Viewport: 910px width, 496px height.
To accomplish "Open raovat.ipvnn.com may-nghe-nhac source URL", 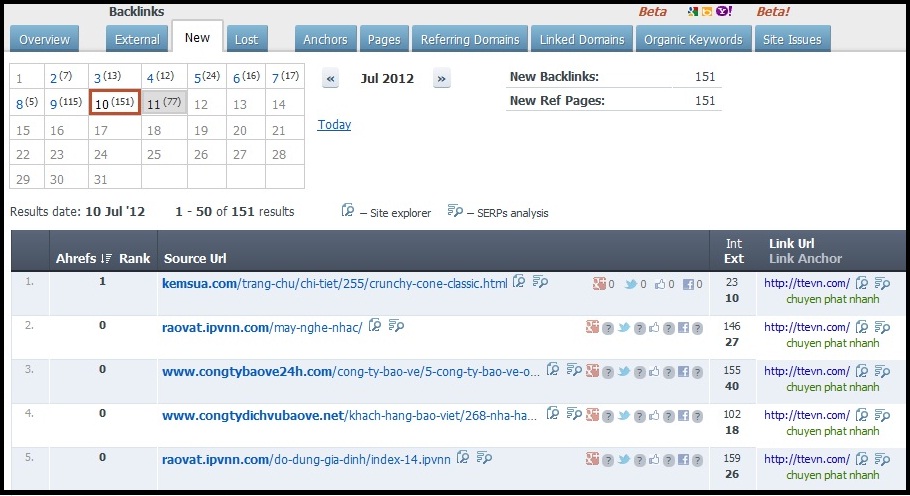I will pos(262,328).
